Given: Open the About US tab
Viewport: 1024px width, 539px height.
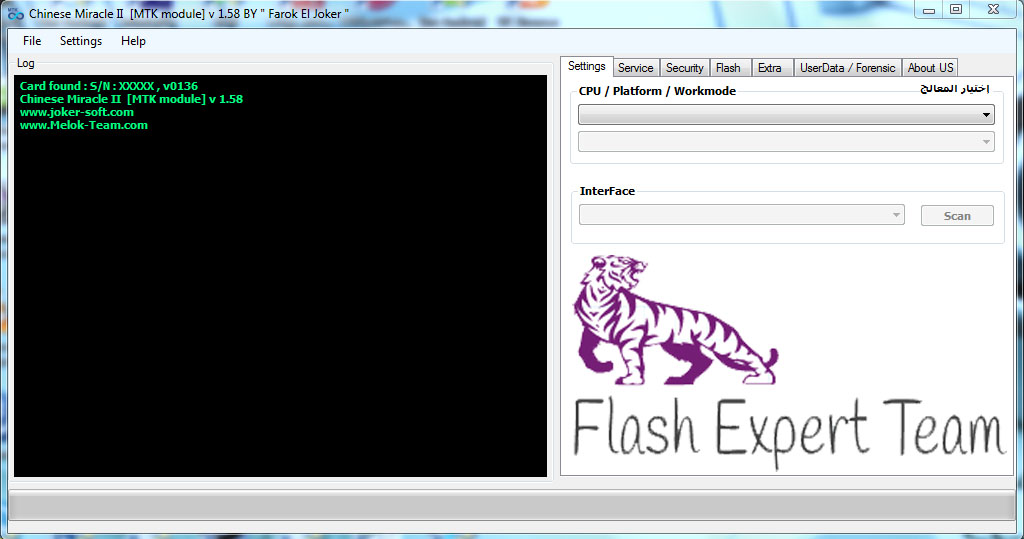Looking at the screenshot, I should (x=931, y=68).
